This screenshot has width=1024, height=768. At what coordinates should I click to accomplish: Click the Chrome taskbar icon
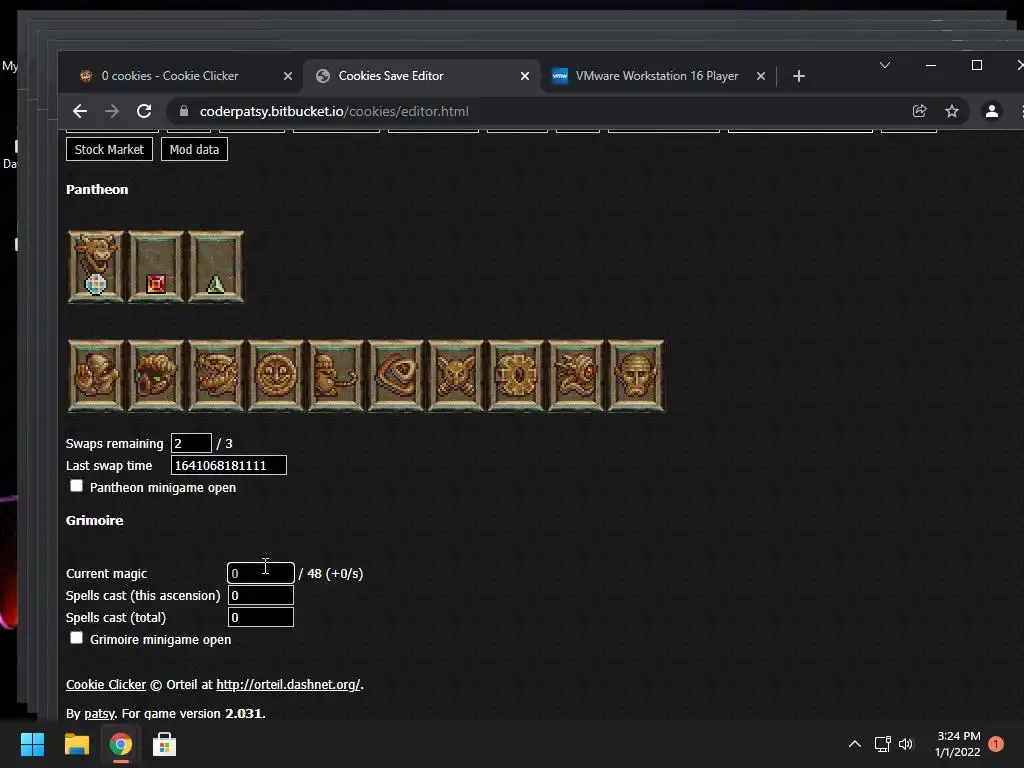(x=120, y=744)
